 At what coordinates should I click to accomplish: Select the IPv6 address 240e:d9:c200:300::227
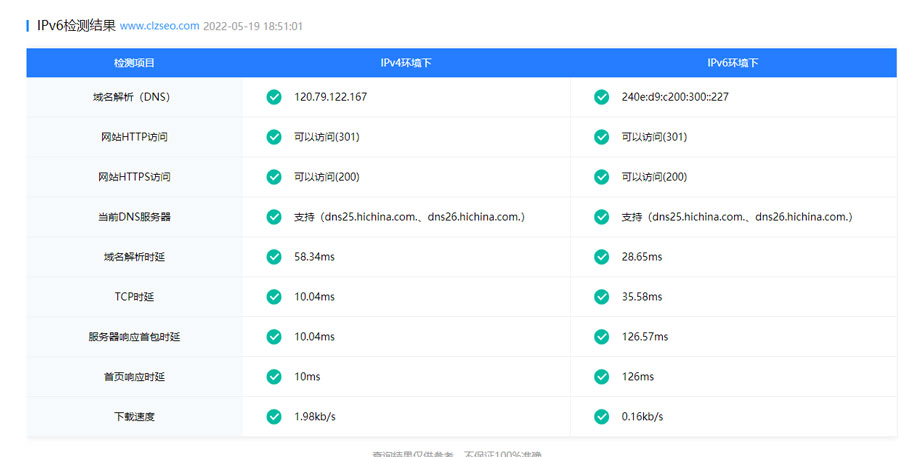[674, 97]
